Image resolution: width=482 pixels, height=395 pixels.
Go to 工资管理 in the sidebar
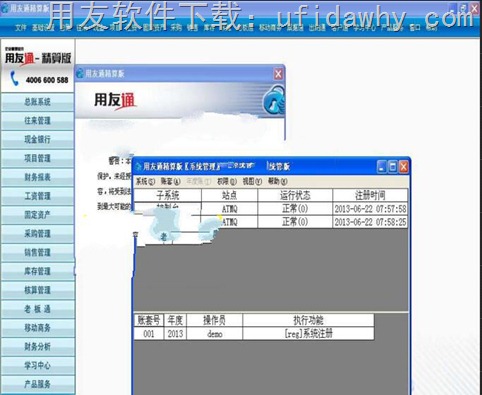pos(37,196)
